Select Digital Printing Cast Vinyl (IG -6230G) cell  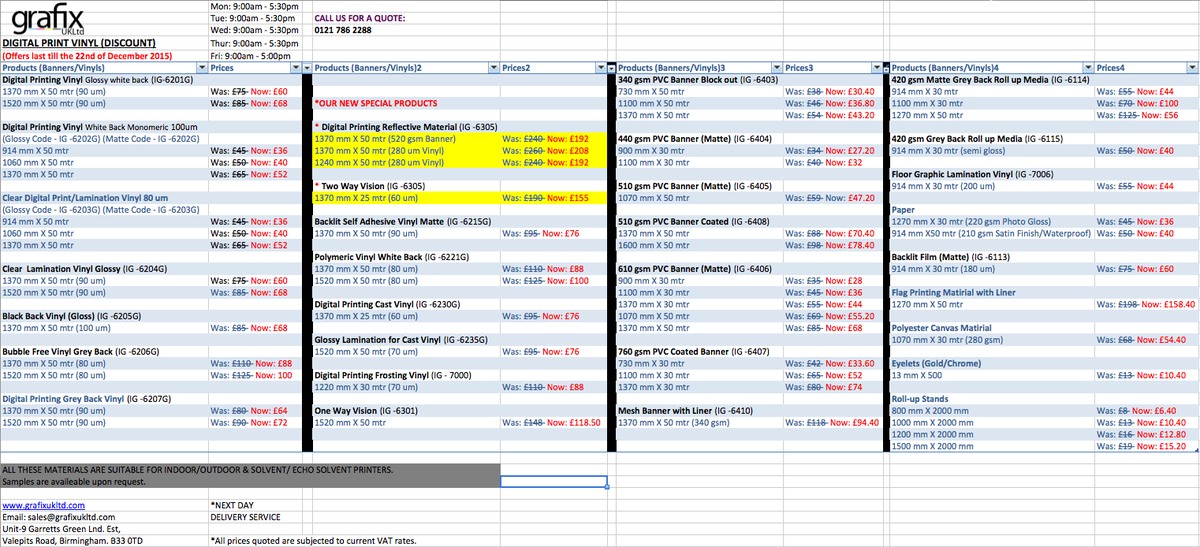tap(405, 304)
